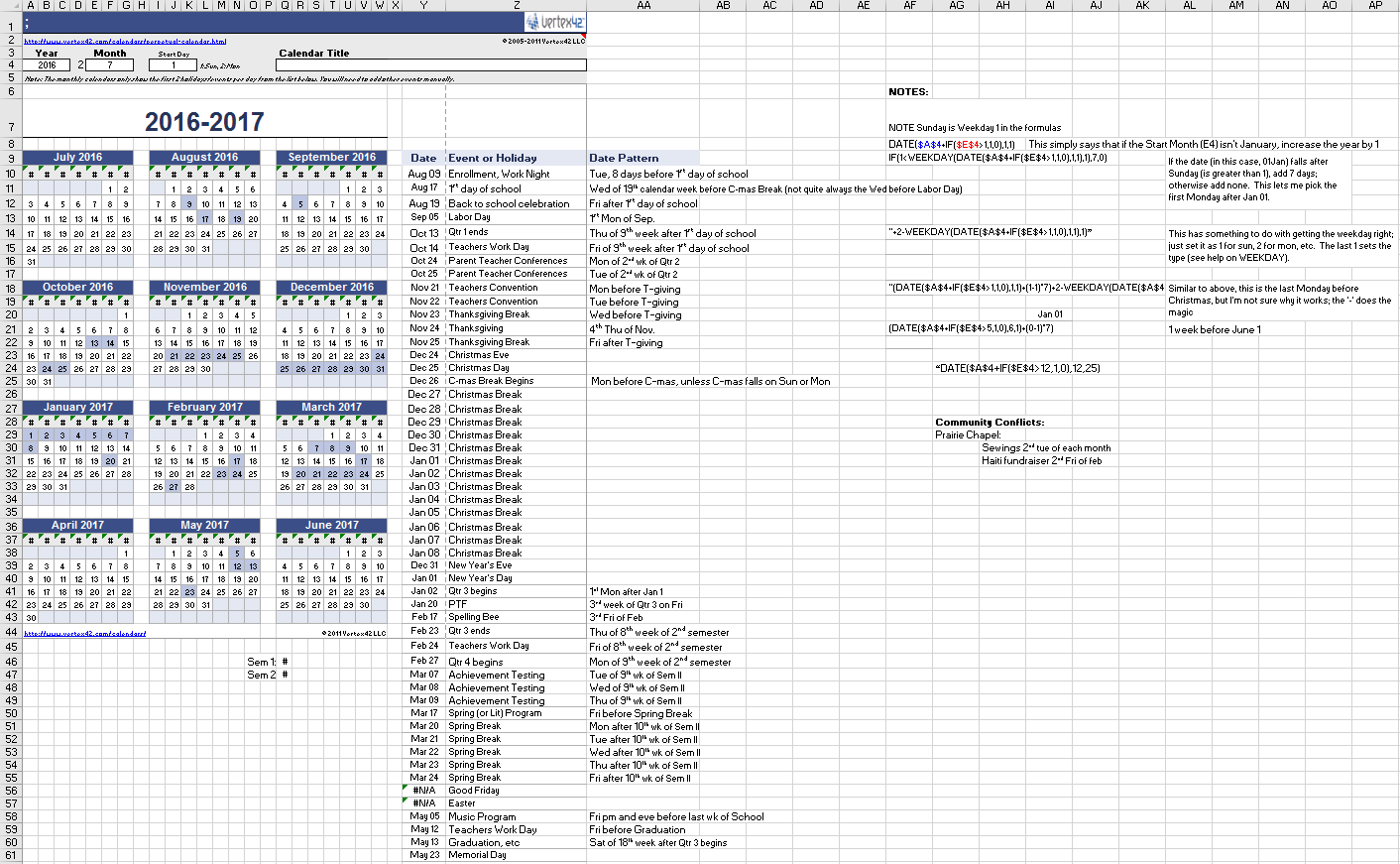Select the column Z header

point(517,6)
